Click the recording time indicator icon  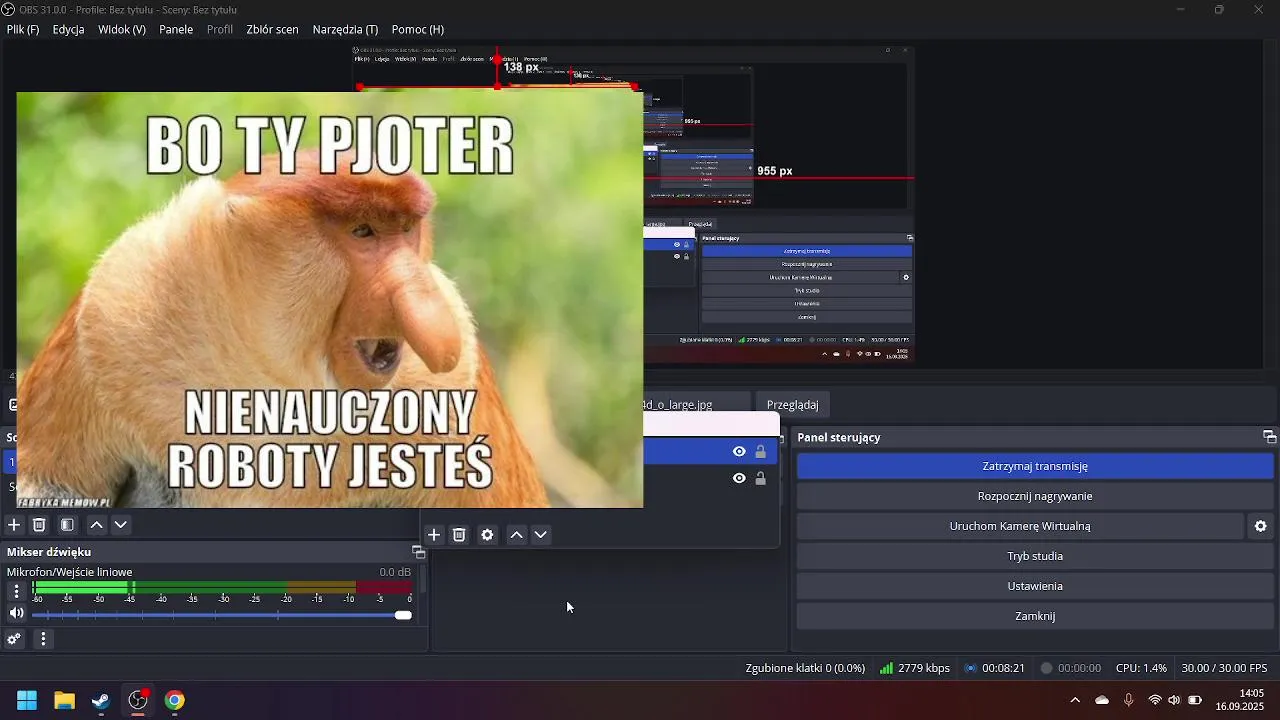pyautogui.click(x=1046, y=668)
